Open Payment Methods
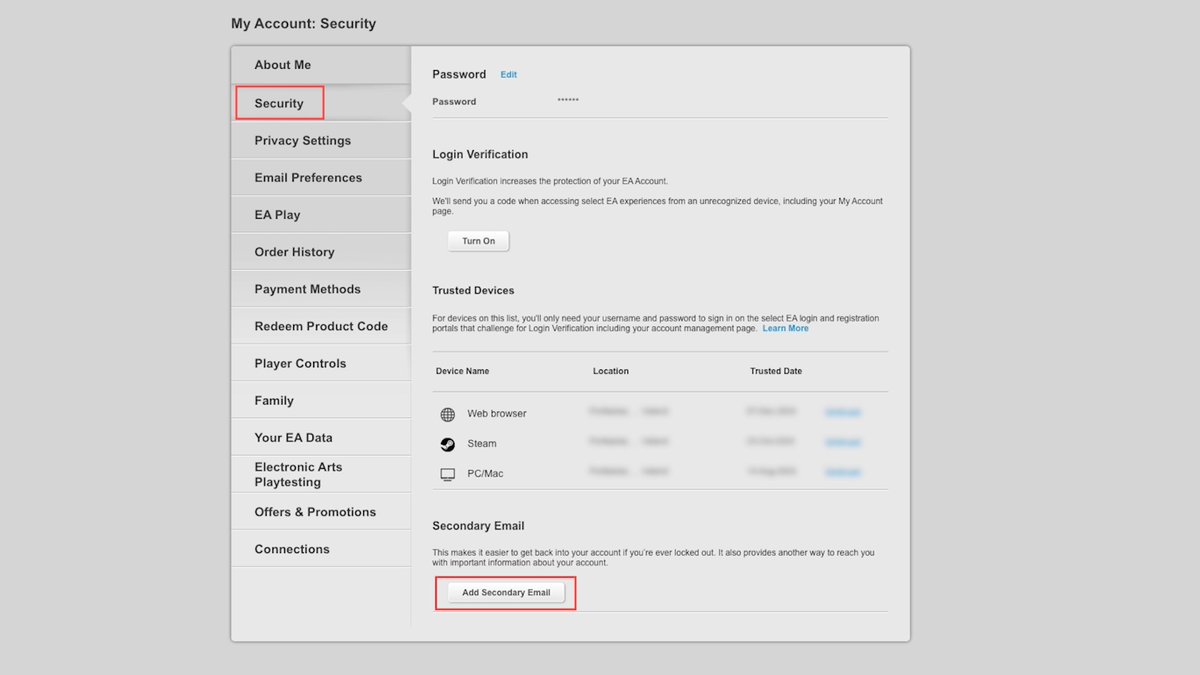Image resolution: width=1200 pixels, height=675 pixels. click(x=321, y=289)
